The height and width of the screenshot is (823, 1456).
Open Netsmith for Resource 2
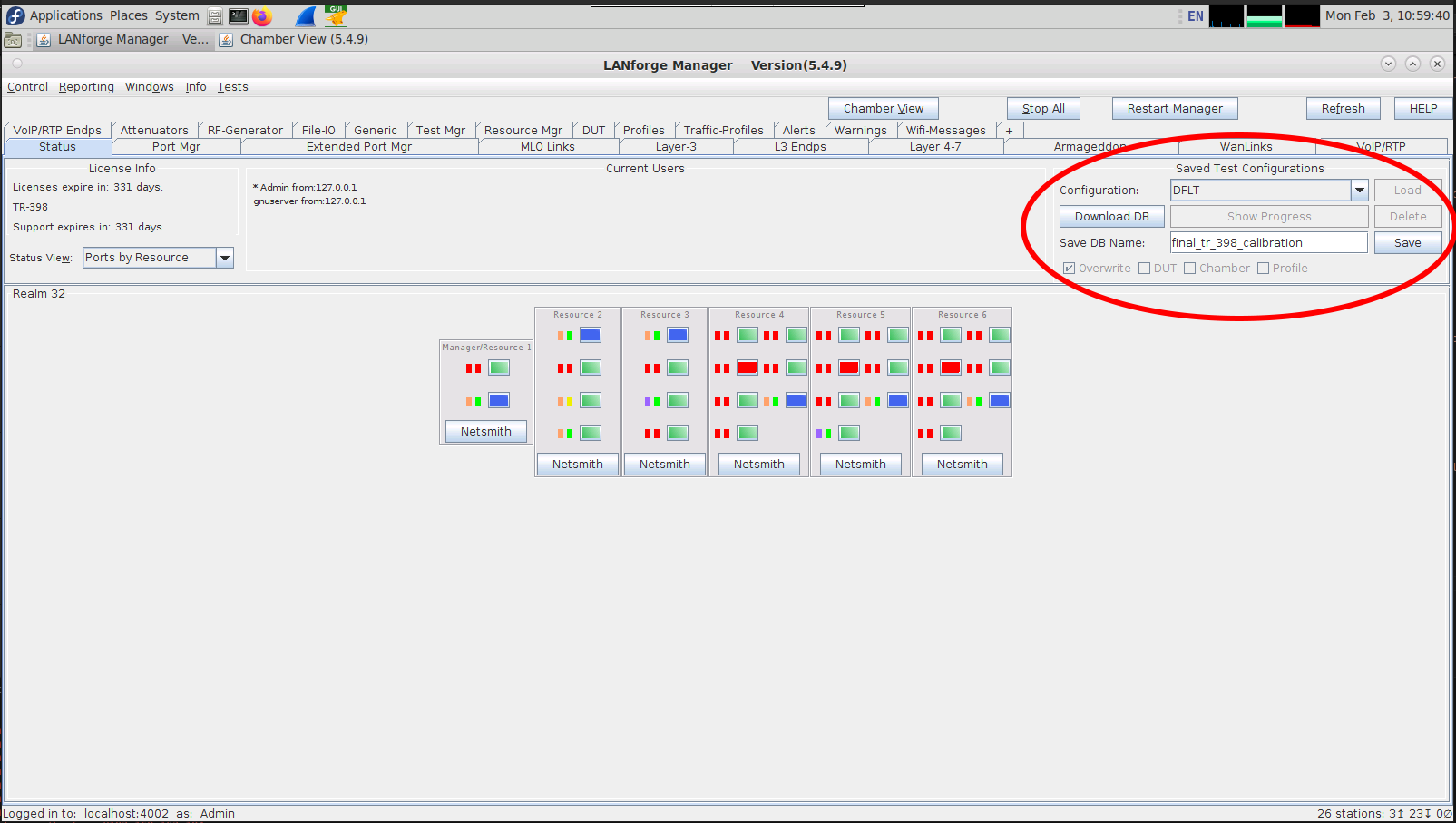(577, 465)
